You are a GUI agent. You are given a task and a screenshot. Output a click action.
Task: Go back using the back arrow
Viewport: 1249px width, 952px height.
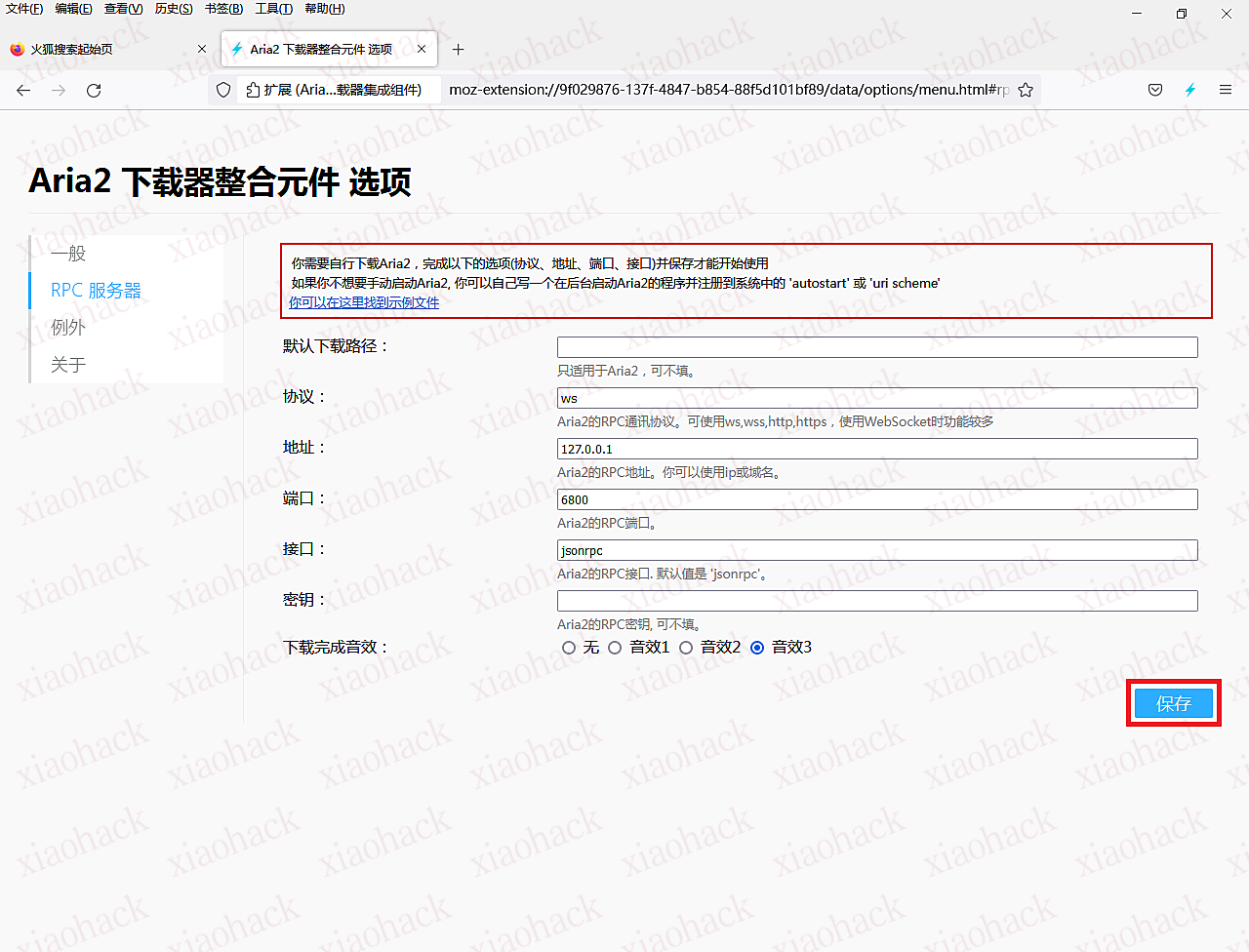click(x=23, y=90)
